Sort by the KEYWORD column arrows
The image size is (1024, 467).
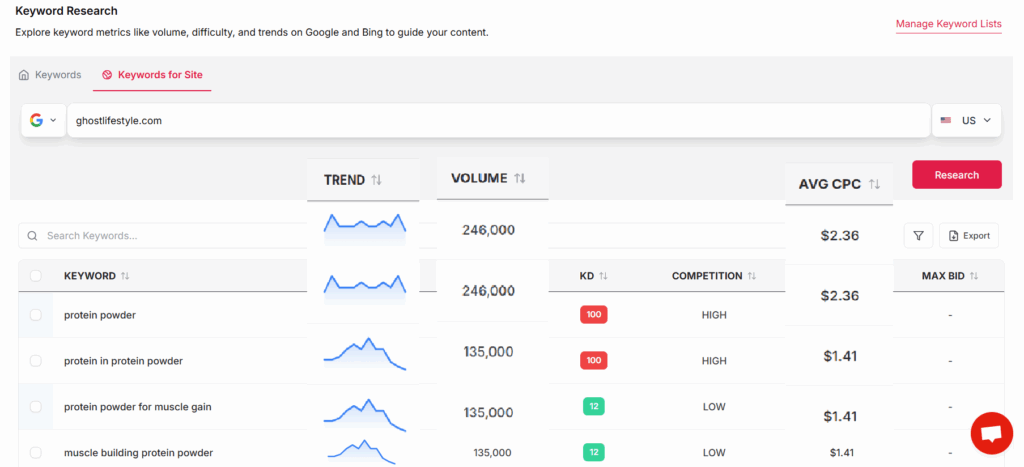[125, 276]
